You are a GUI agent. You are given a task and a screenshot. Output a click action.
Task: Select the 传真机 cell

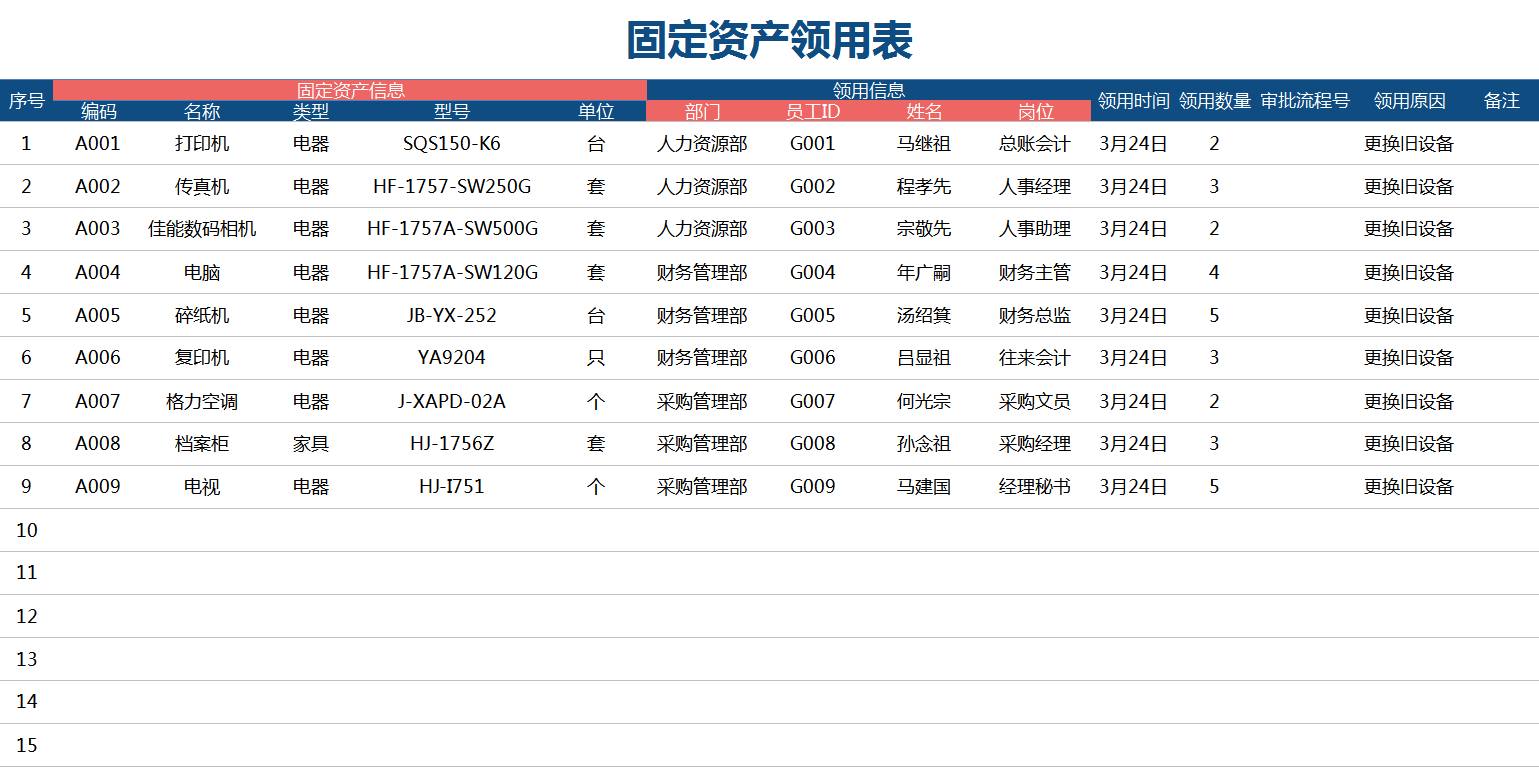tap(202, 186)
